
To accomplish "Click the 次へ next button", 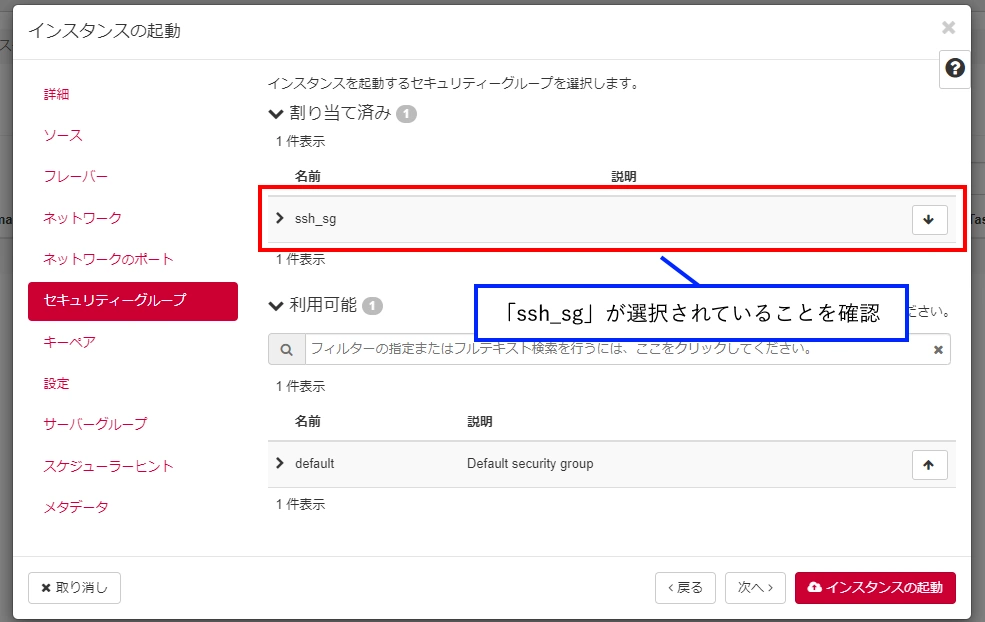I will point(755,588).
